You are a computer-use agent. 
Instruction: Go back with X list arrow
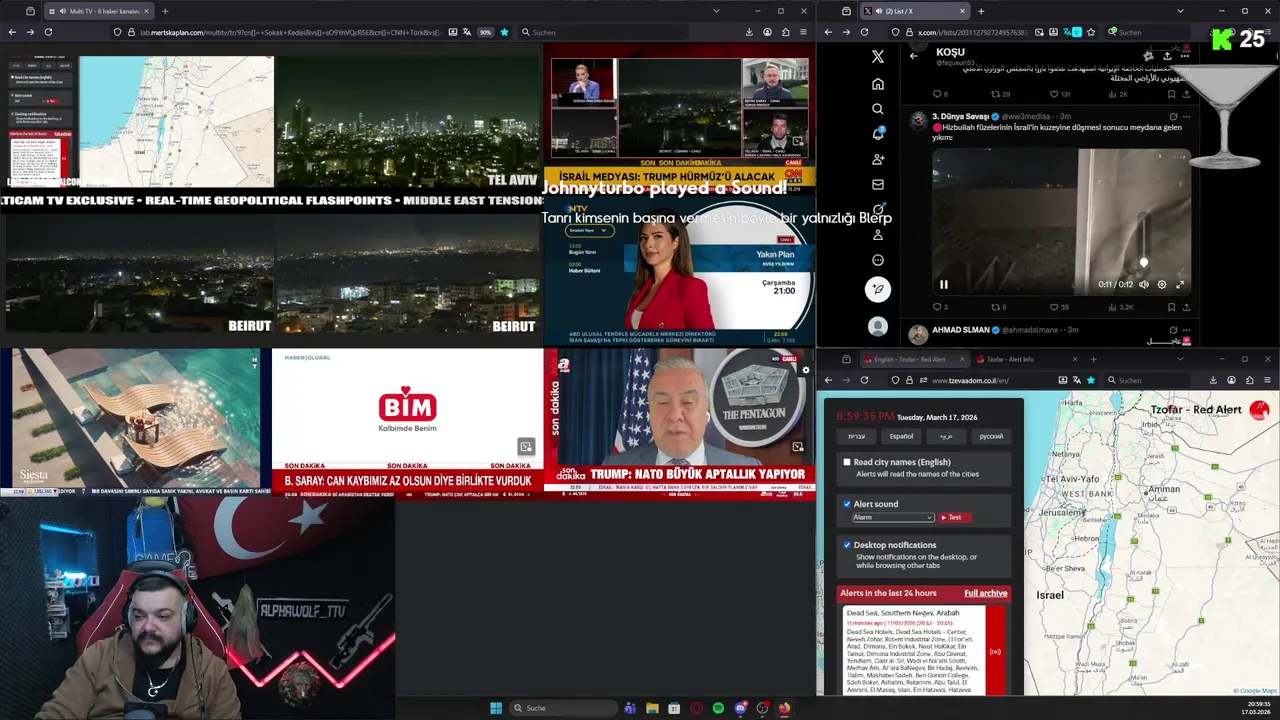913,56
